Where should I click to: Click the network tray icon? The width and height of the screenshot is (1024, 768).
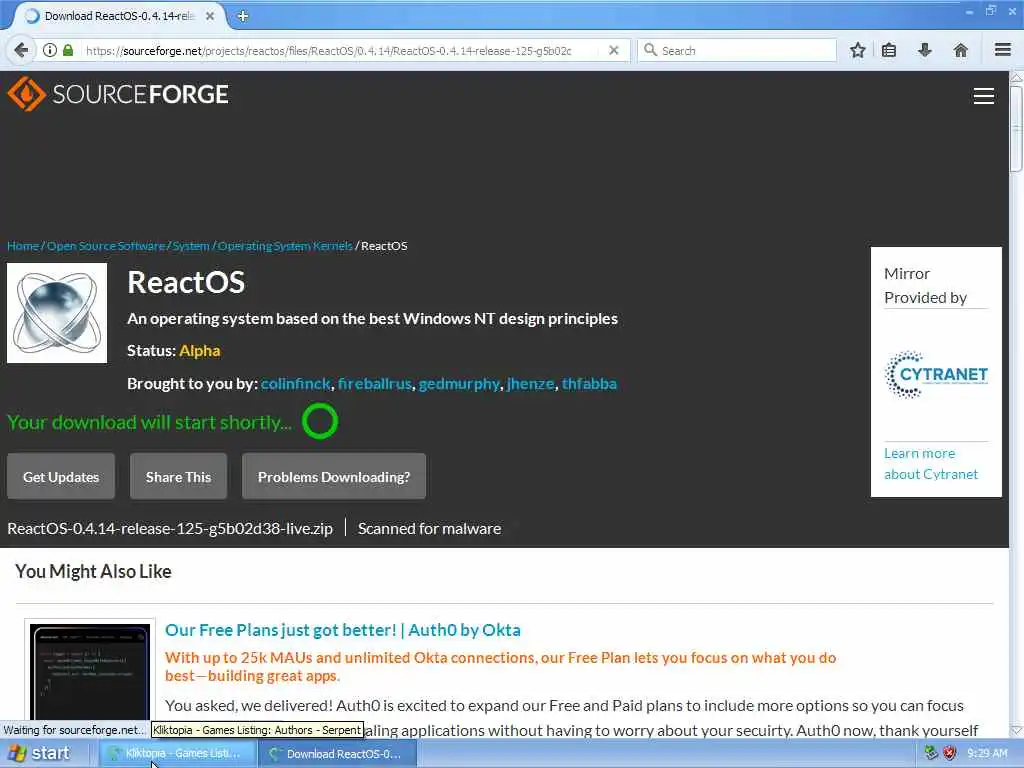click(931, 753)
